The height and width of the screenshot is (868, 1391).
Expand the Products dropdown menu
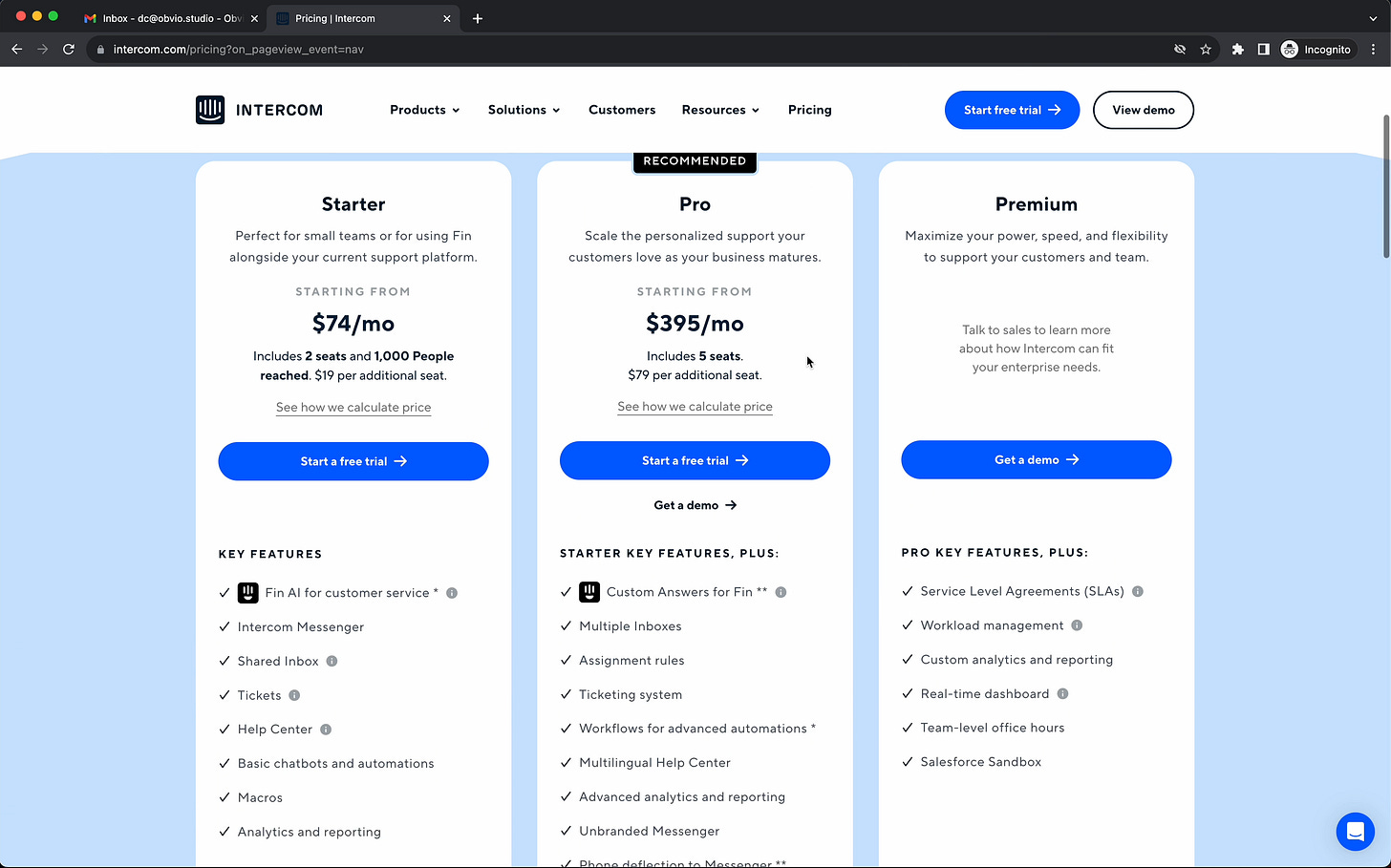(x=425, y=110)
